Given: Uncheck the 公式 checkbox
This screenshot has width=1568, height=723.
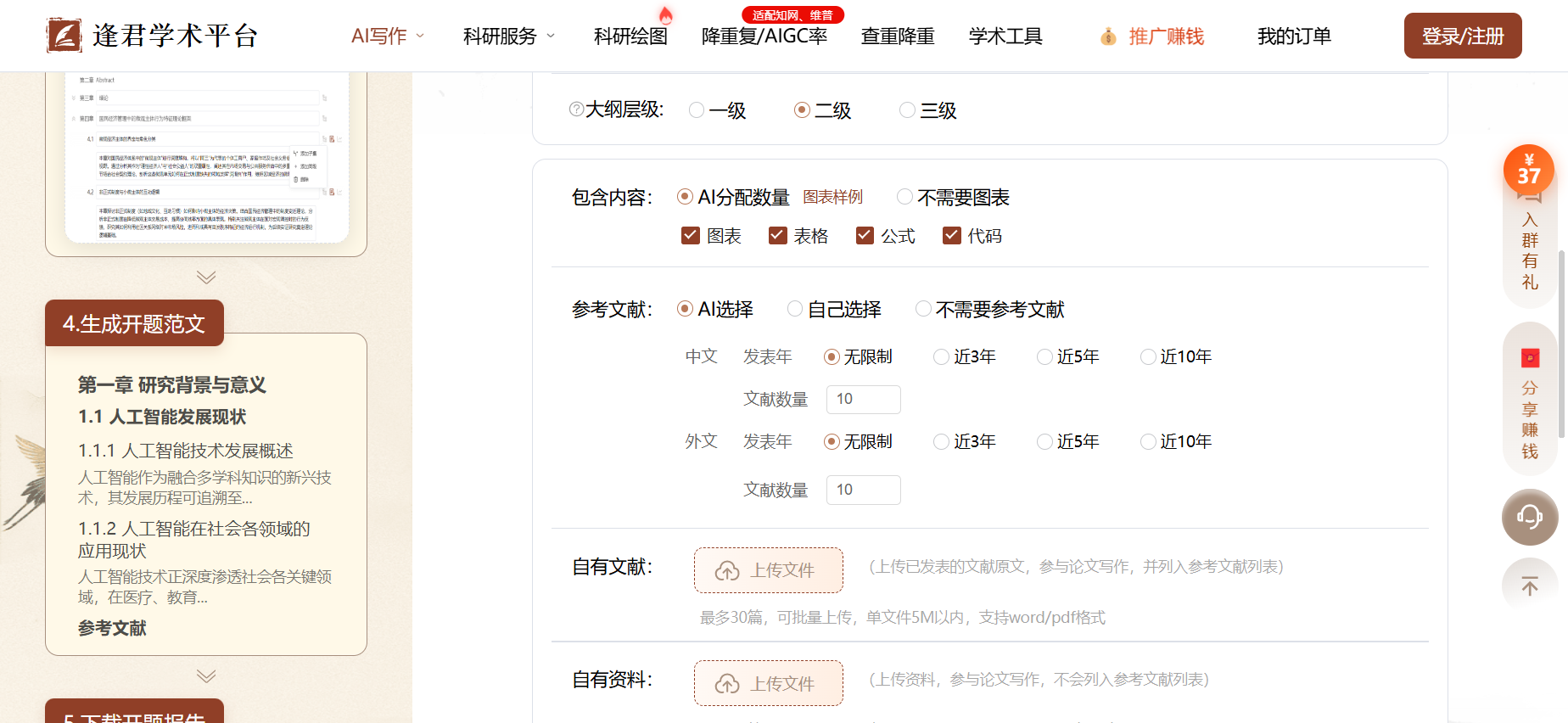Looking at the screenshot, I should tap(865, 235).
